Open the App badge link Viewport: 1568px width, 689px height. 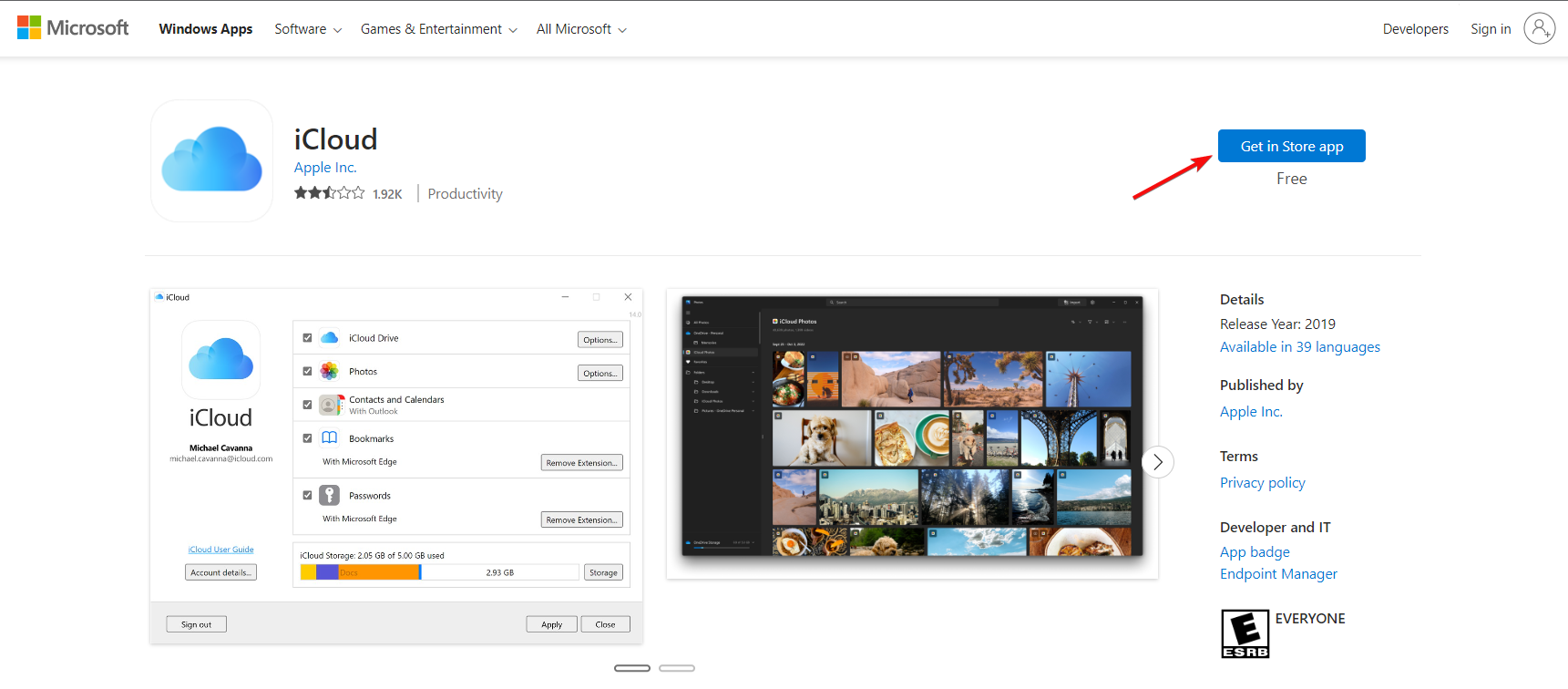(x=1255, y=552)
